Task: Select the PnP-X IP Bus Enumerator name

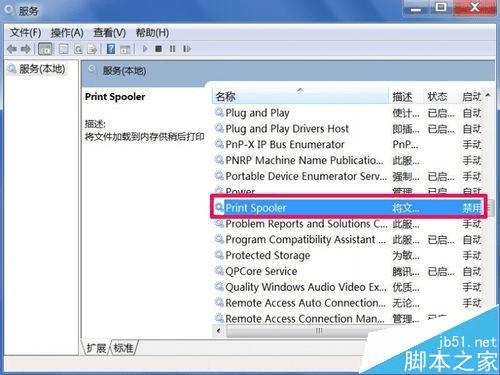Action: pyautogui.click(x=285, y=144)
